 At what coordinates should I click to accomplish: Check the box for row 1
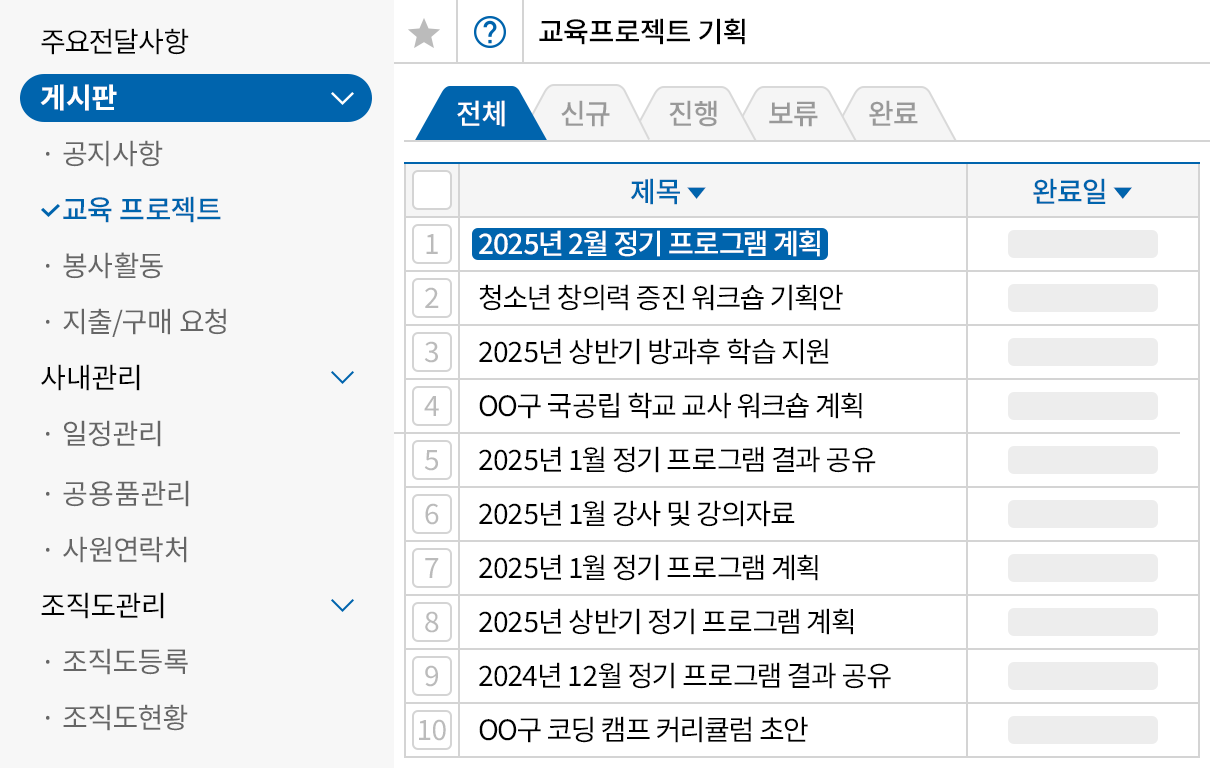click(x=431, y=244)
